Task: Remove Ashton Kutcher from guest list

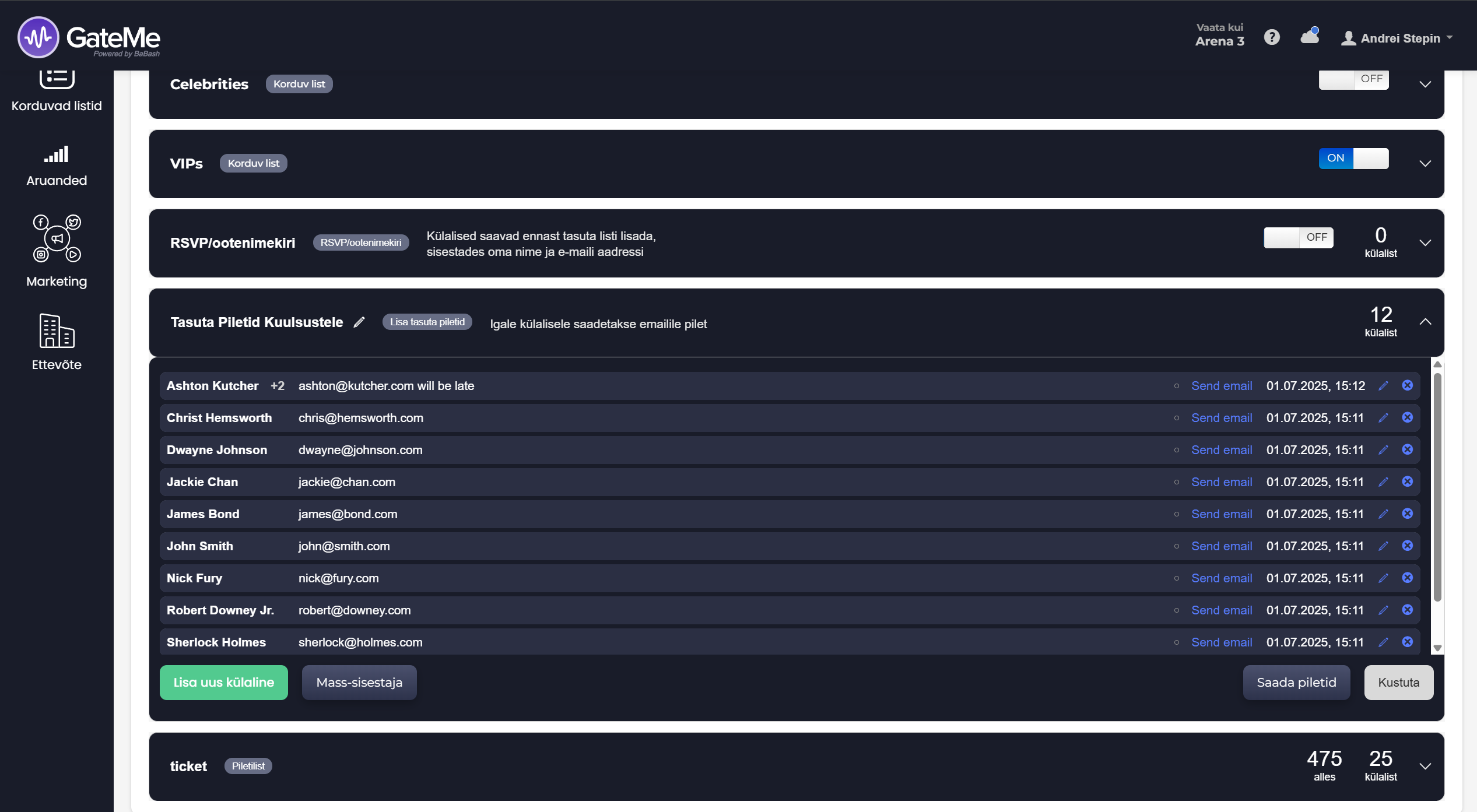Action: coord(1407,385)
